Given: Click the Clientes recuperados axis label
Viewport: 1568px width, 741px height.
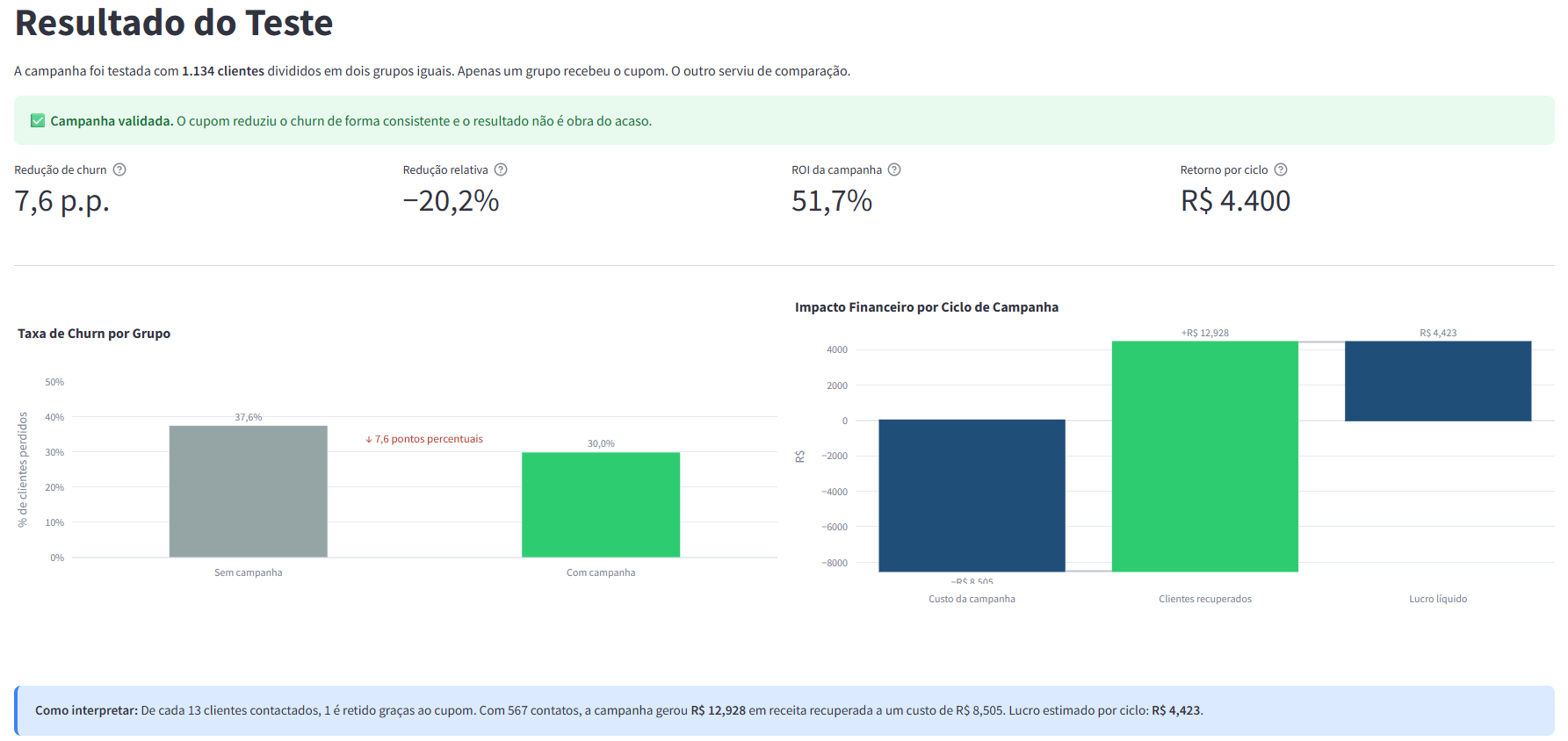Looking at the screenshot, I should [1205, 599].
